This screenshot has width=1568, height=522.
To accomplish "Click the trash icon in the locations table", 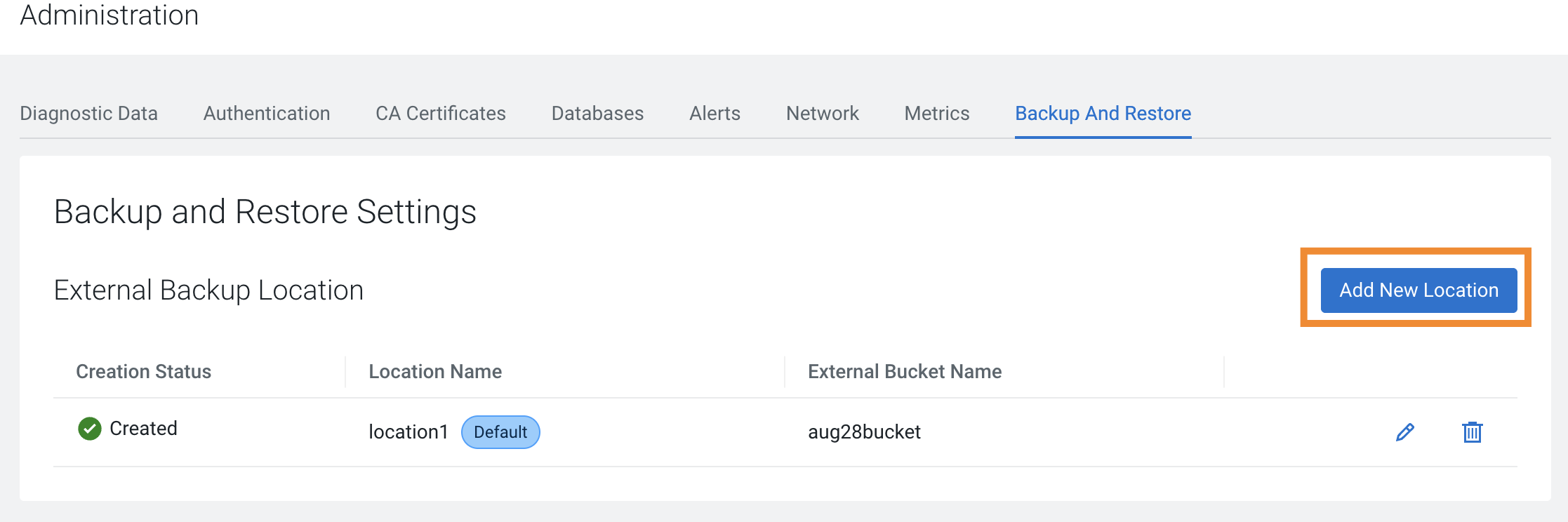I will point(1472,433).
